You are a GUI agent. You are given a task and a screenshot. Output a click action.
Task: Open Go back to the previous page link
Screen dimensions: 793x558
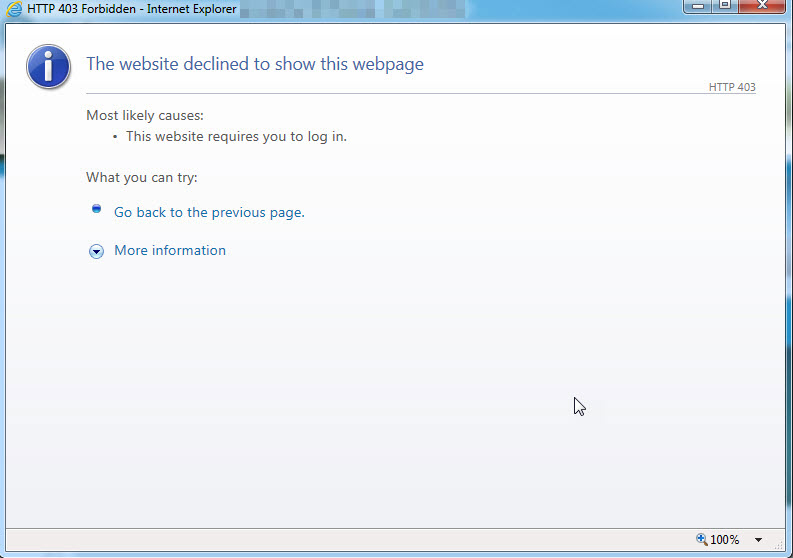[x=209, y=212]
